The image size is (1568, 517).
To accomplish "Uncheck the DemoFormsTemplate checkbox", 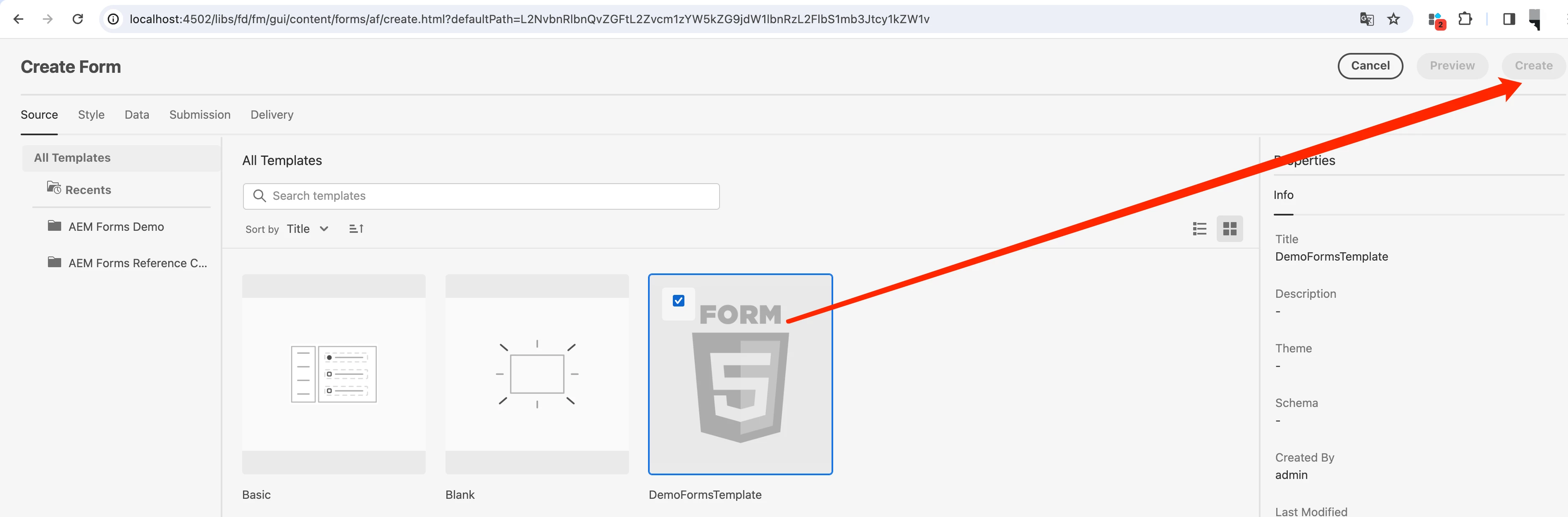I will click(678, 301).
